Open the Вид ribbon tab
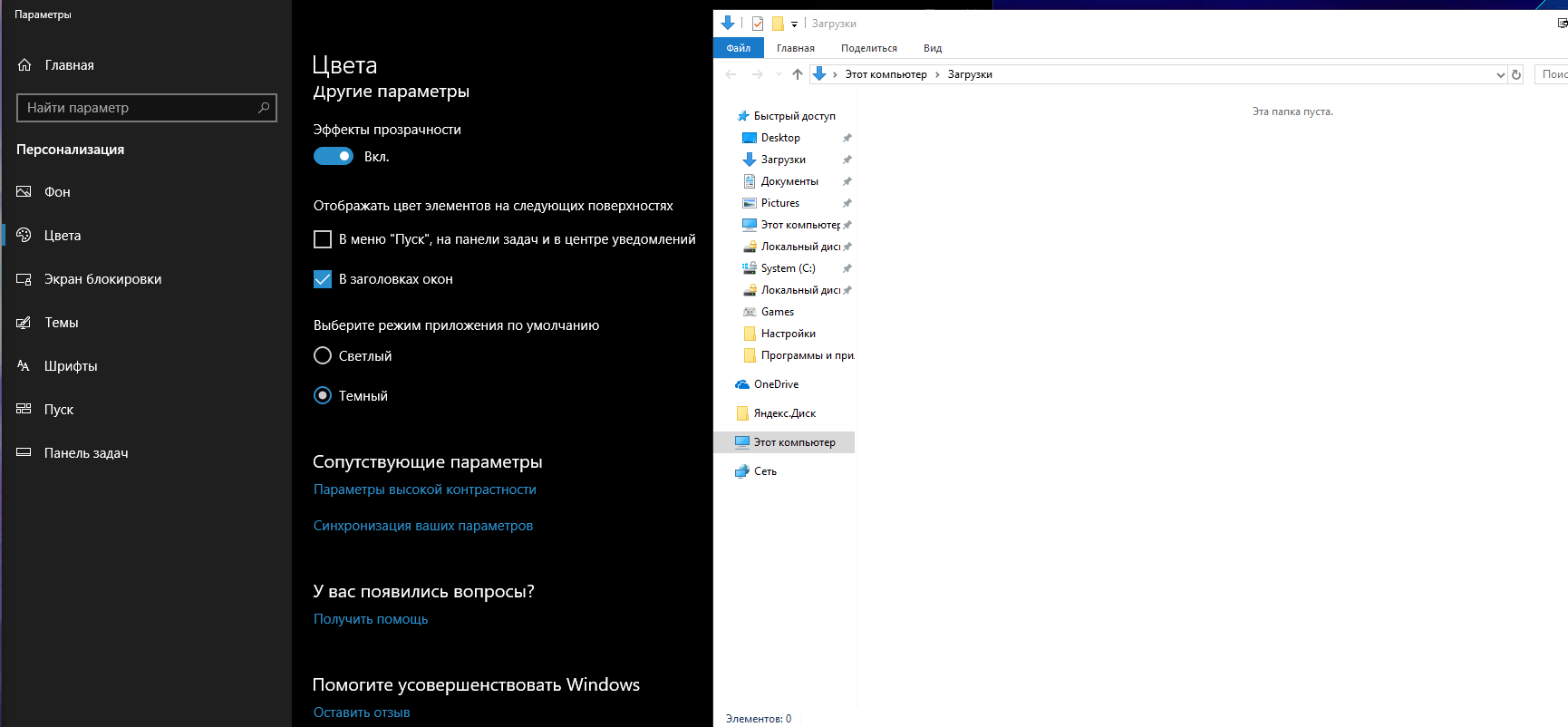The height and width of the screenshot is (727, 1568). 933,48
